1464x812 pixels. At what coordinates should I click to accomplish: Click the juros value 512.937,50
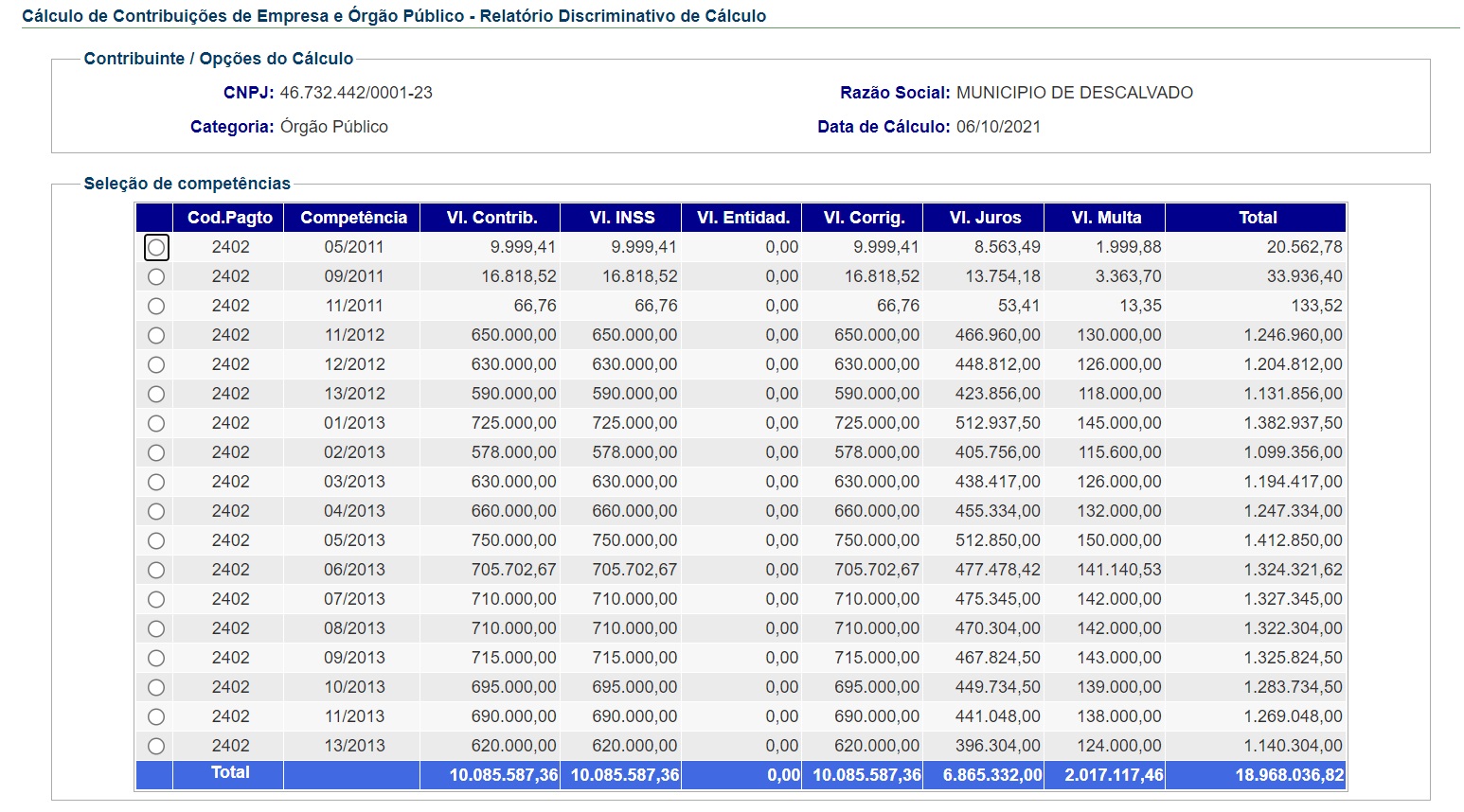pos(997,423)
